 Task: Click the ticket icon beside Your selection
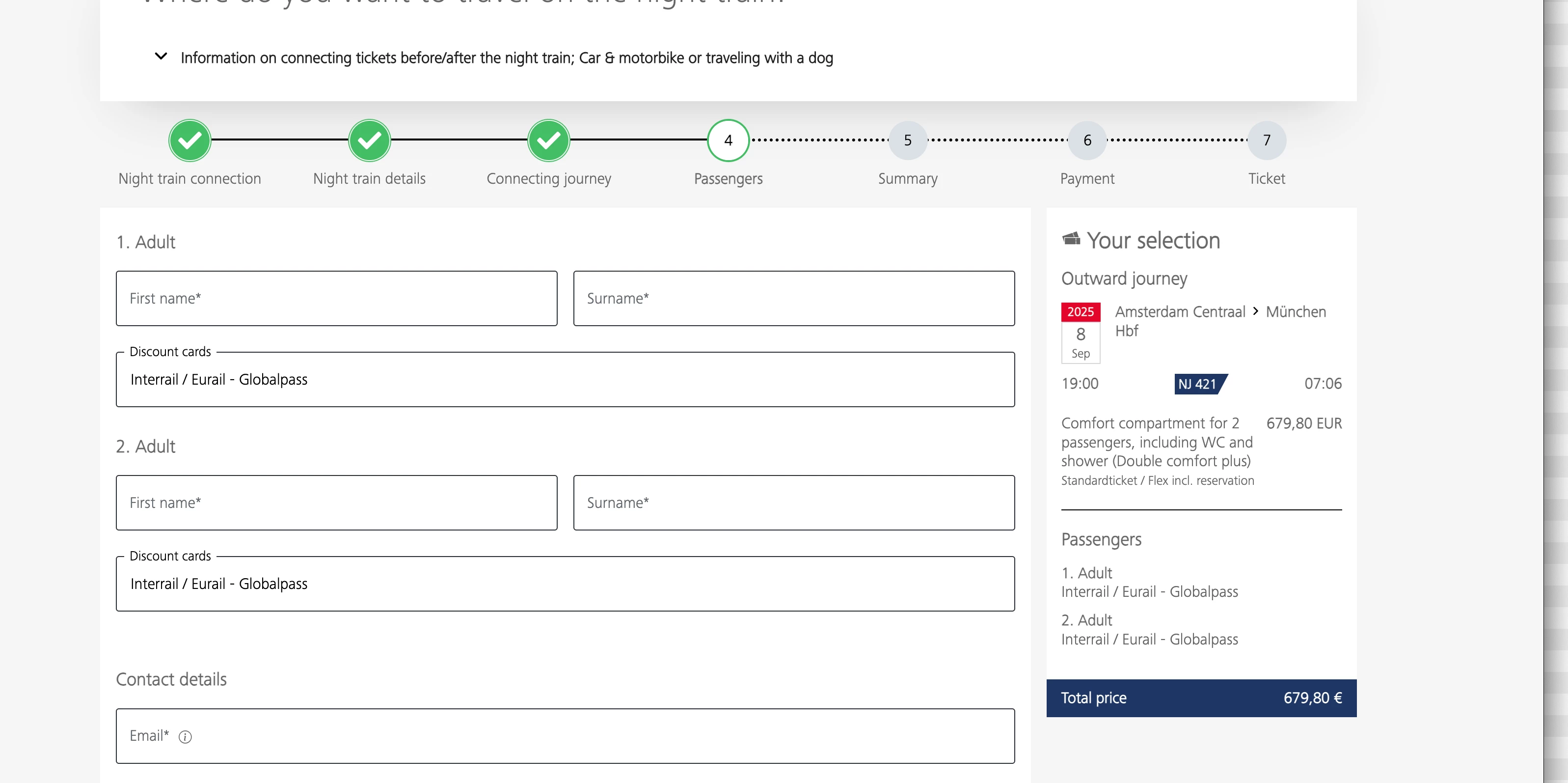pyautogui.click(x=1071, y=238)
